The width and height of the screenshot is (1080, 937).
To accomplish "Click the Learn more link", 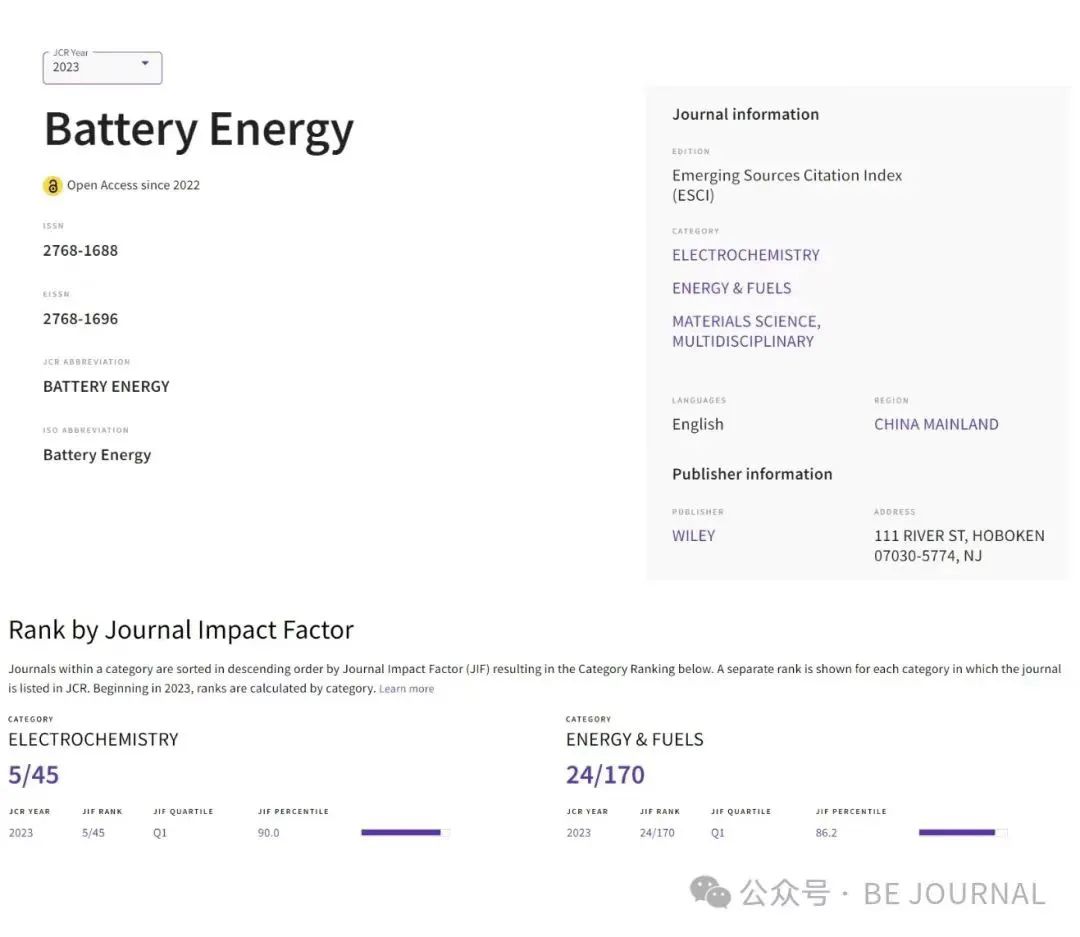I will pyautogui.click(x=406, y=689).
